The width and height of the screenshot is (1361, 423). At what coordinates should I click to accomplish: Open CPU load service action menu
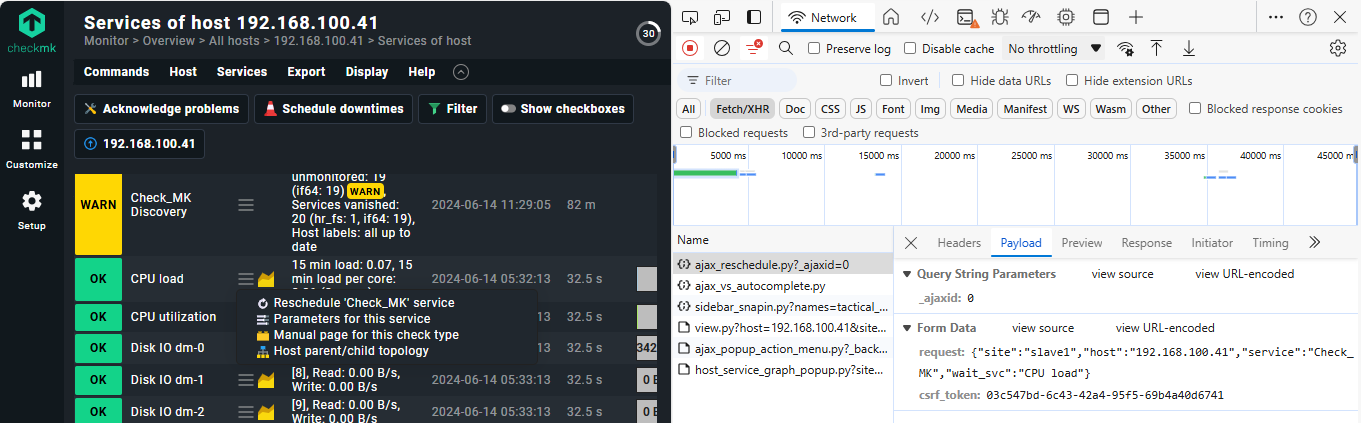click(245, 279)
